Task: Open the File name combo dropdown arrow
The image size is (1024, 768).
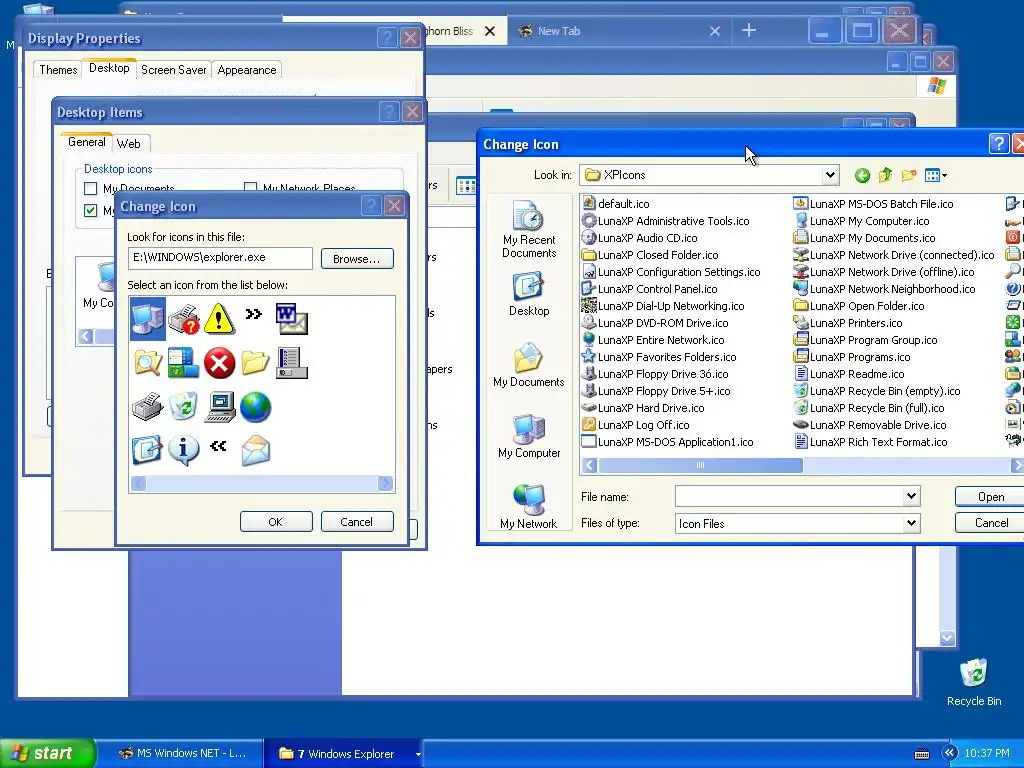Action: [x=912, y=496]
